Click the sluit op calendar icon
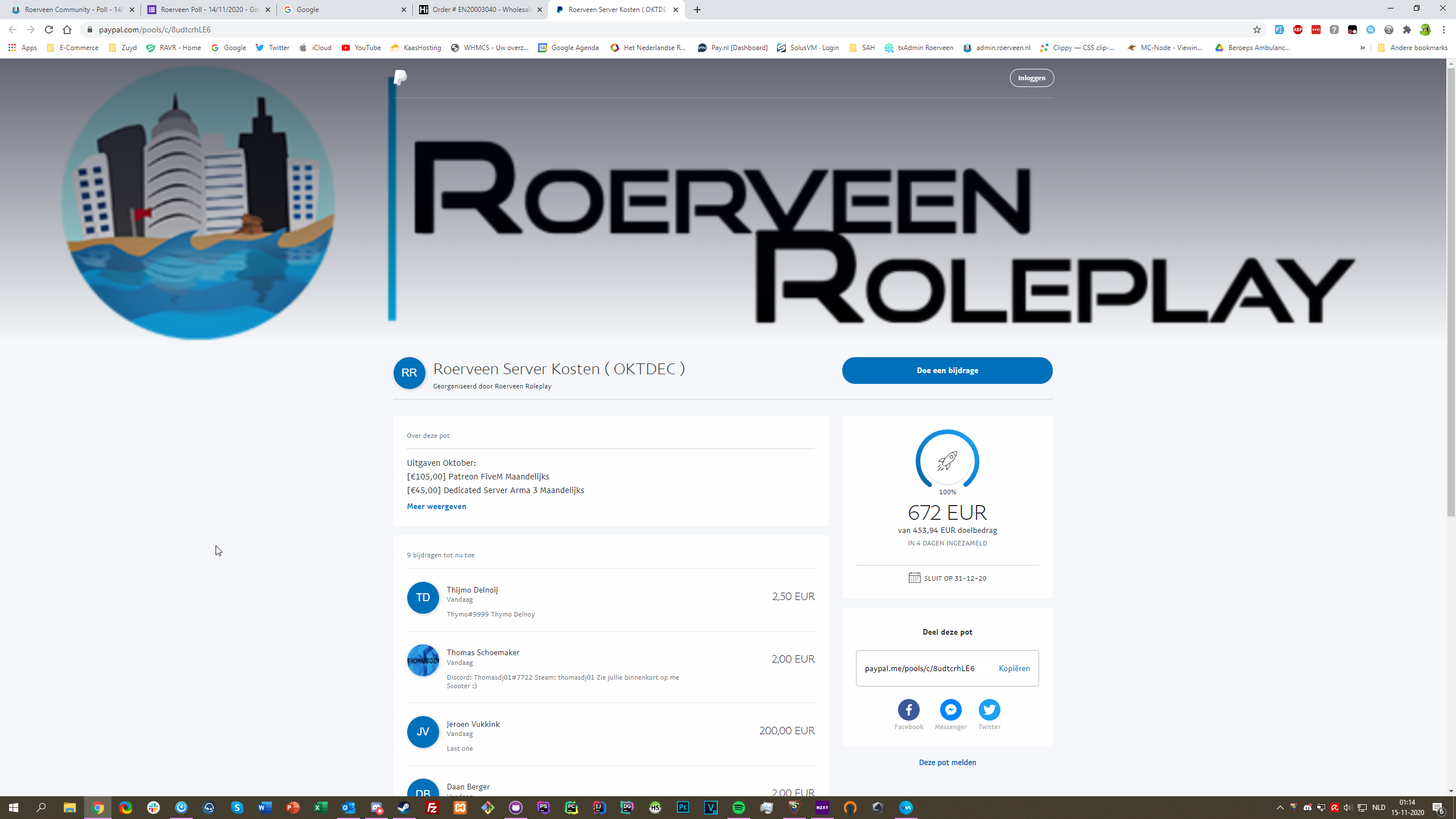 pyautogui.click(x=914, y=578)
